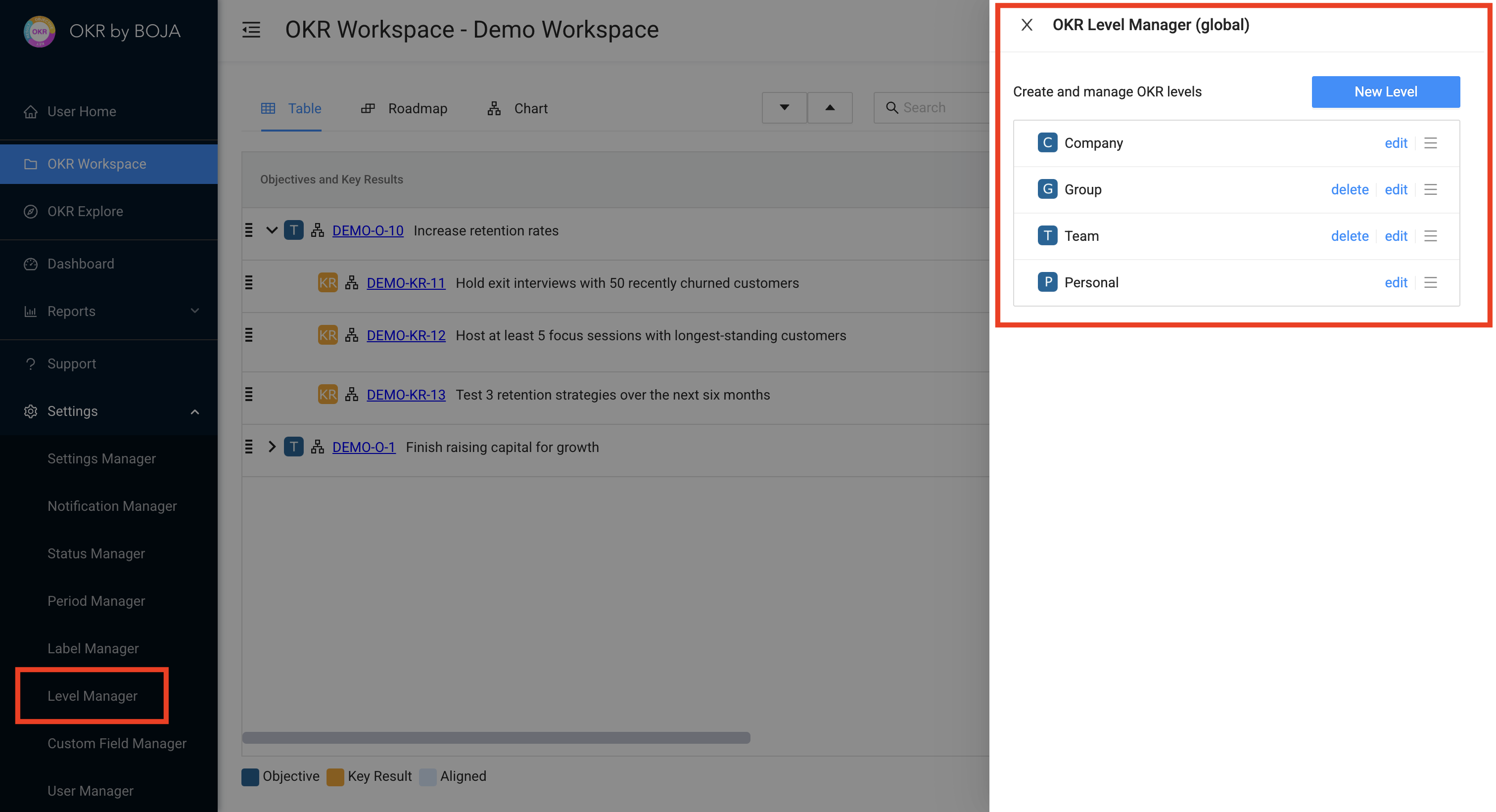Viewport: 1496px width, 812px height.
Task: Collapse the Settings sidebar section
Action: tap(194, 411)
